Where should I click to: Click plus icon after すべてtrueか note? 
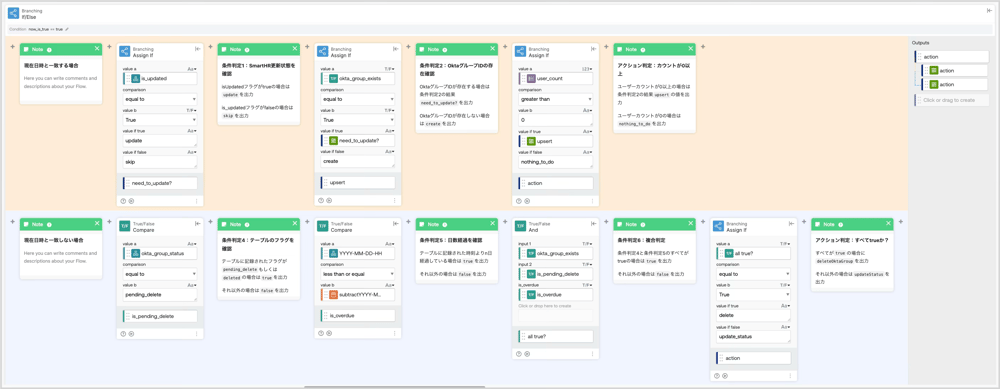[x=901, y=222]
